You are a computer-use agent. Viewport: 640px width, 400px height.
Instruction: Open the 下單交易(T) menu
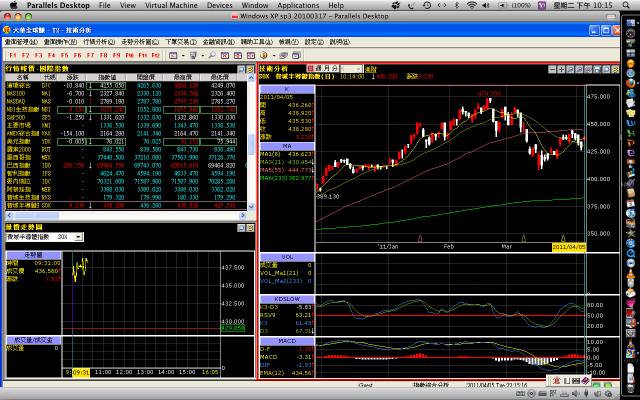(x=181, y=42)
